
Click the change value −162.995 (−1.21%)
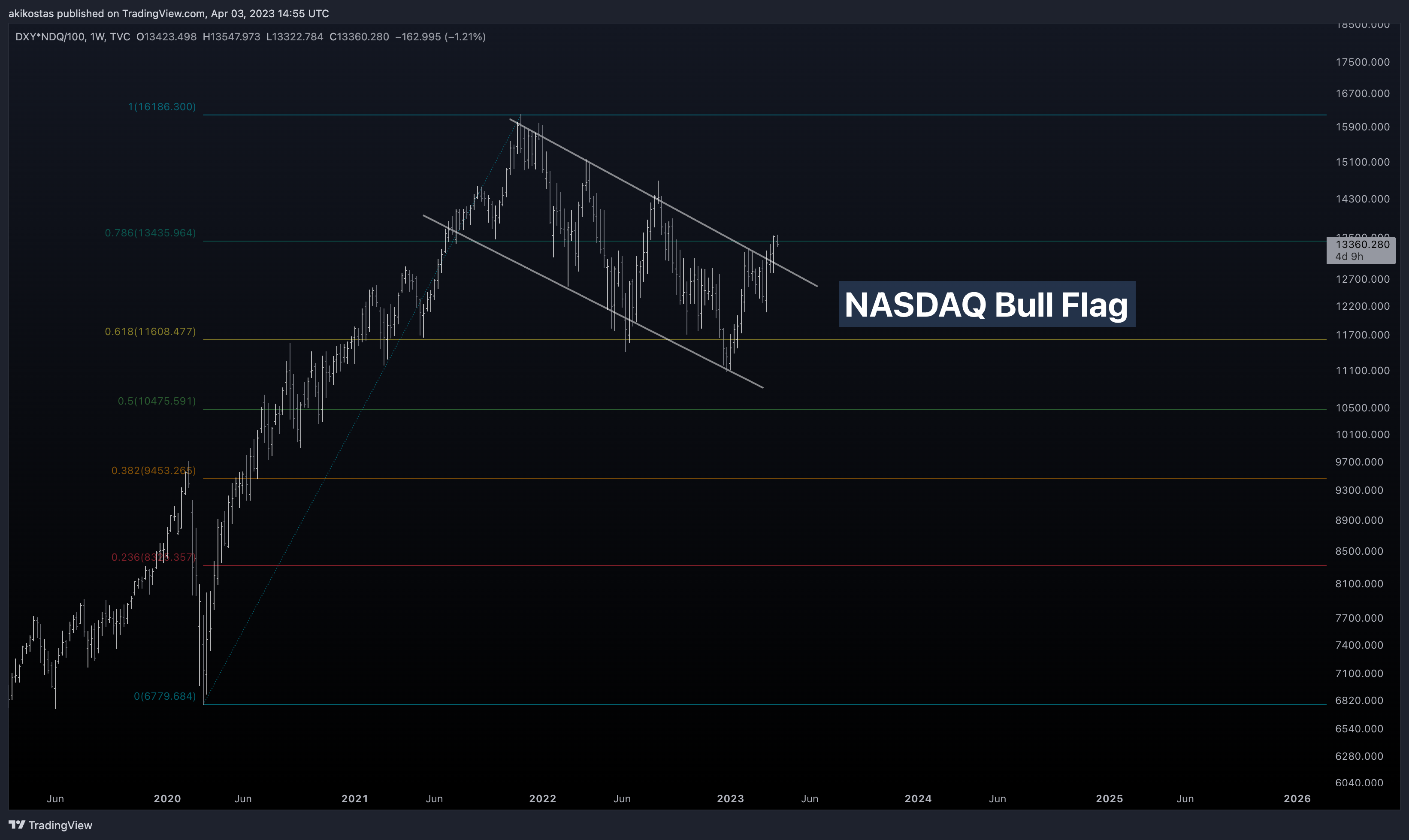[x=440, y=37]
